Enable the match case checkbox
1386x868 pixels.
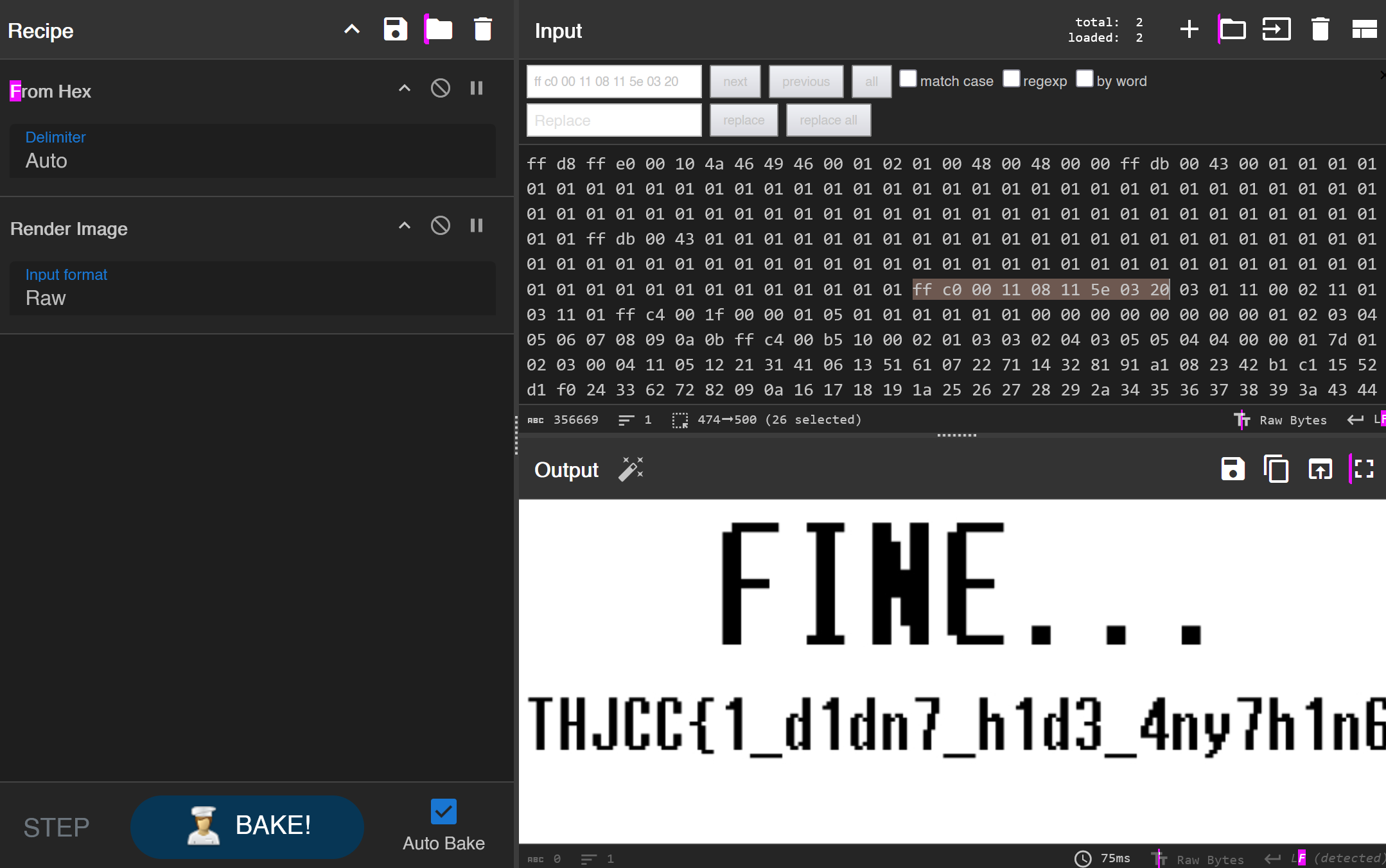coord(908,79)
